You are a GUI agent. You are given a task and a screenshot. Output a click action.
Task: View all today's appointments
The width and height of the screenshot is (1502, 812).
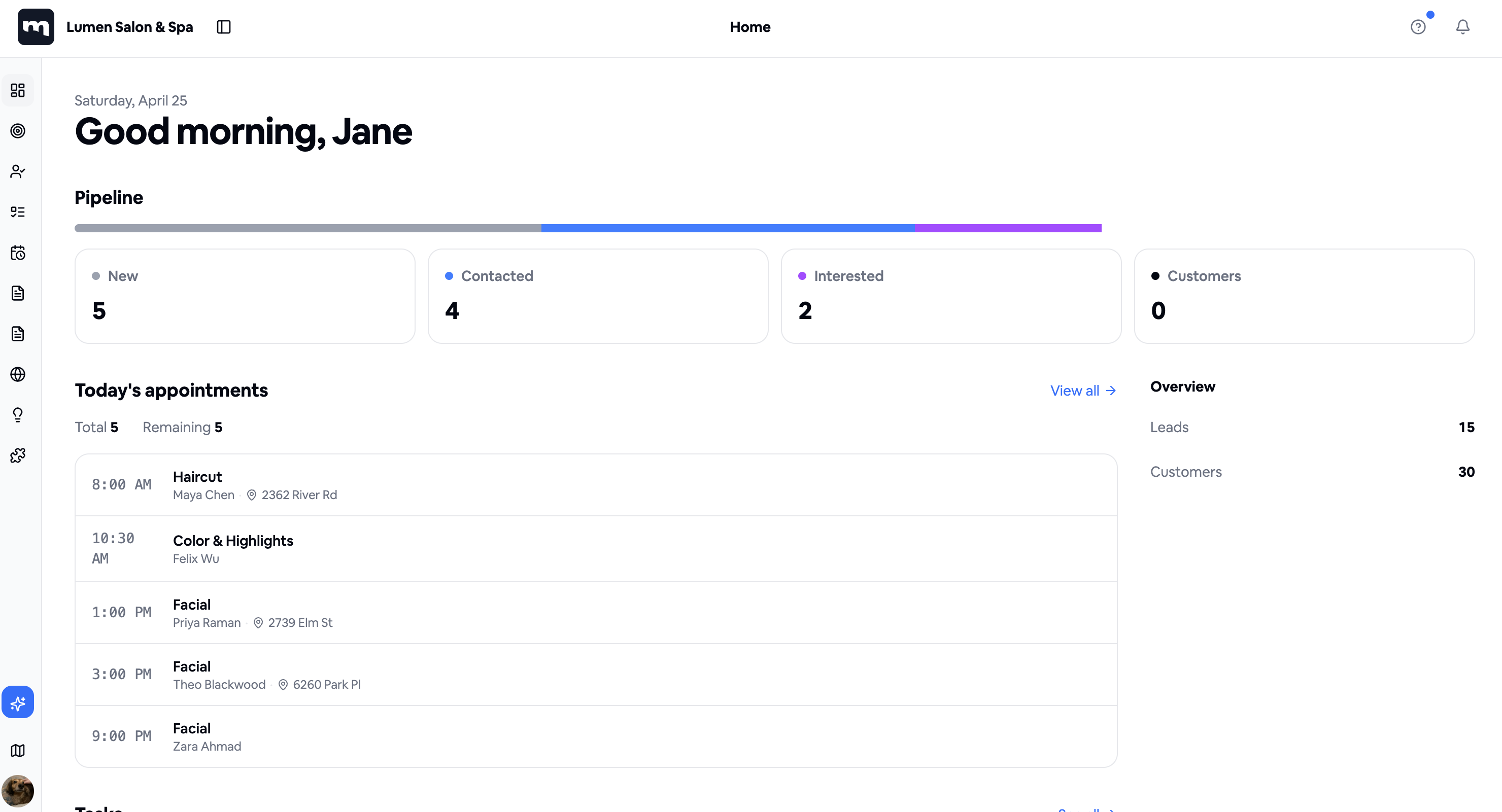pyautogui.click(x=1083, y=391)
